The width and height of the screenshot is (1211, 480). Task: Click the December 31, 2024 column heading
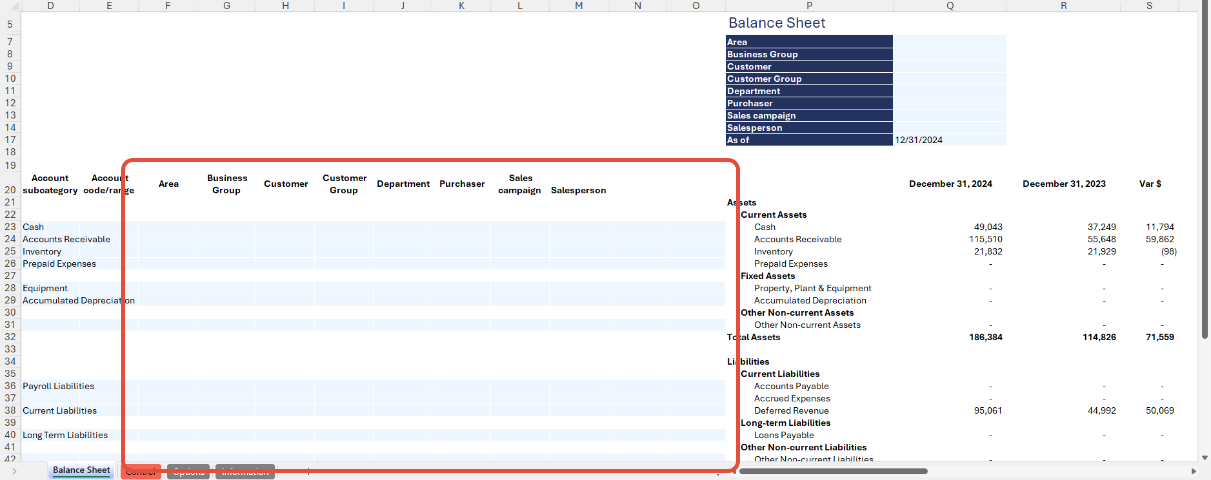click(x=950, y=184)
